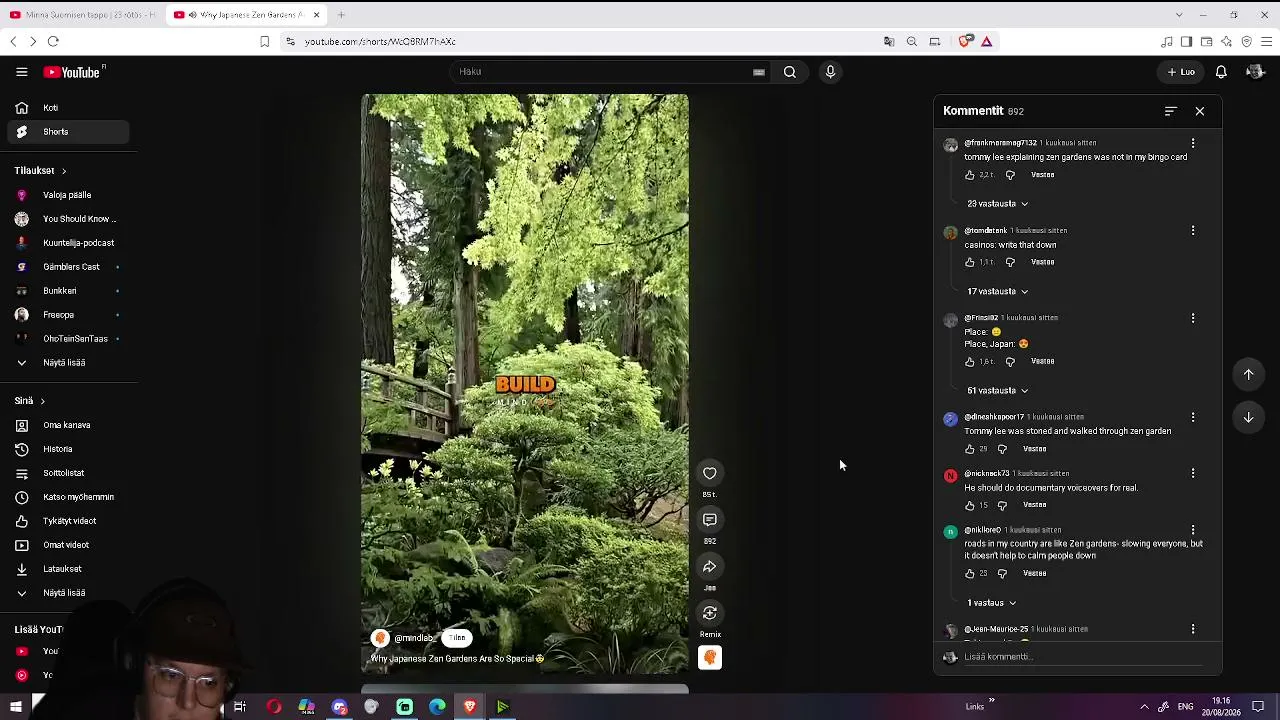Open the browser tab search chevron
Image resolution: width=1280 pixels, height=720 pixels.
(x=1179, y=15)
